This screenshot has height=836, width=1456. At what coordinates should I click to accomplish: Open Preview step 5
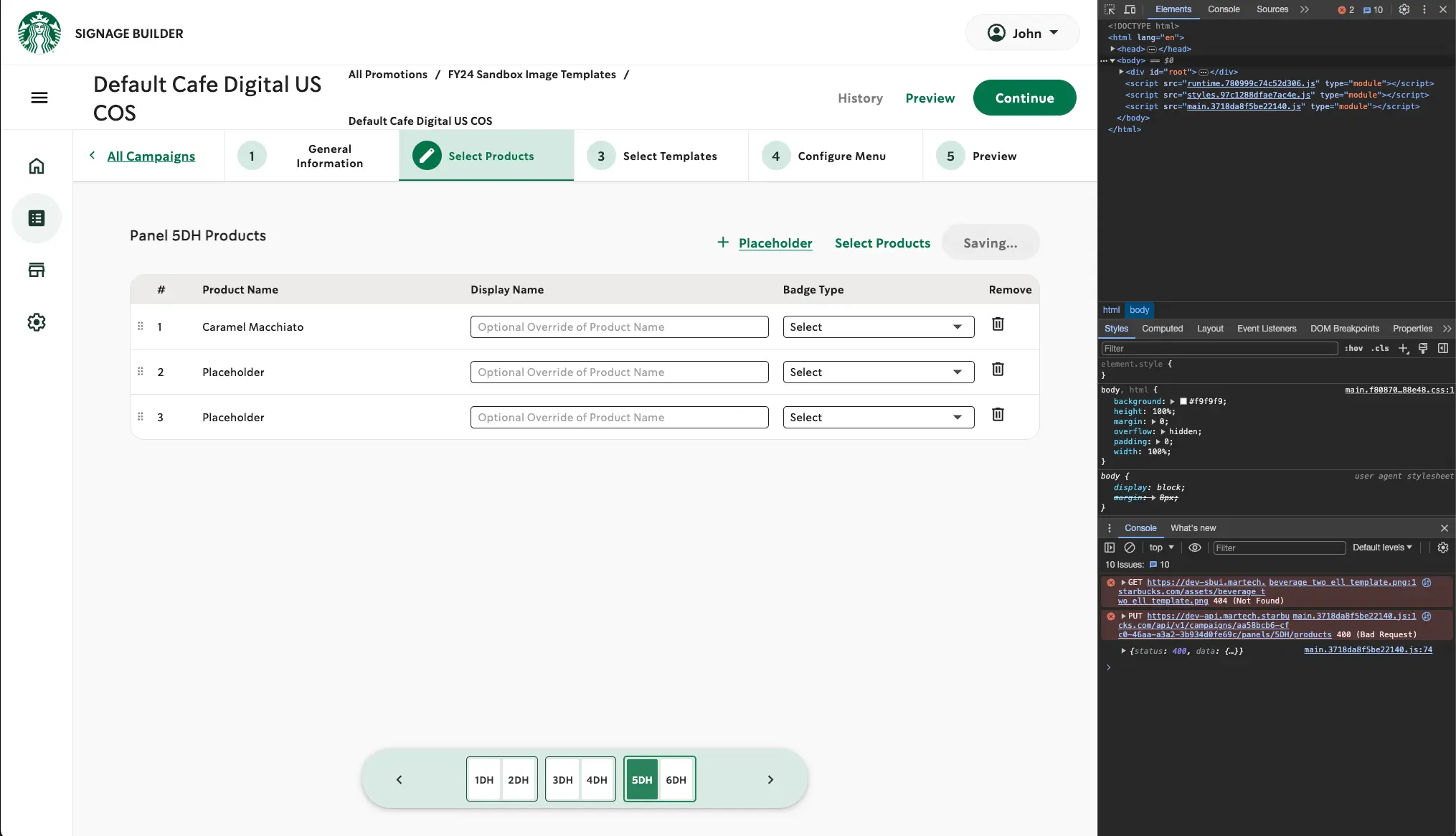[1010, 156]
